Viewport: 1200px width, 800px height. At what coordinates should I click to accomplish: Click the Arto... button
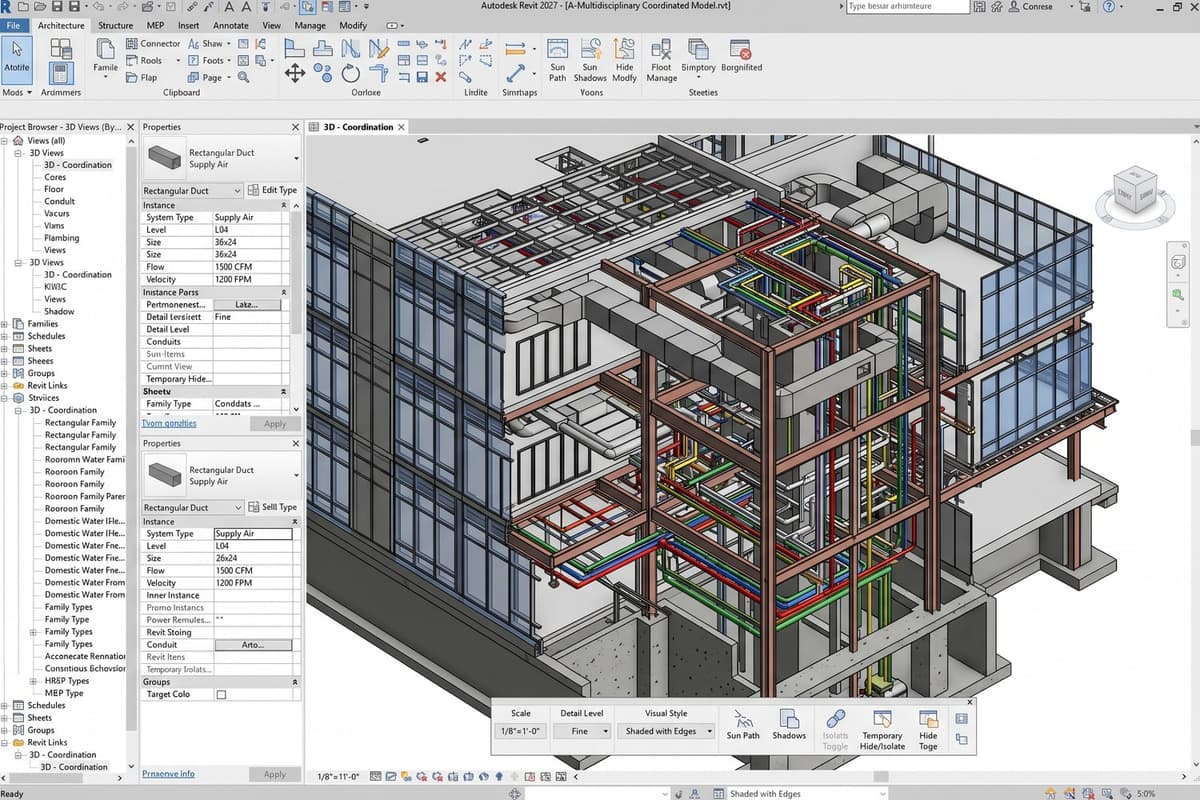coord(252,645)
